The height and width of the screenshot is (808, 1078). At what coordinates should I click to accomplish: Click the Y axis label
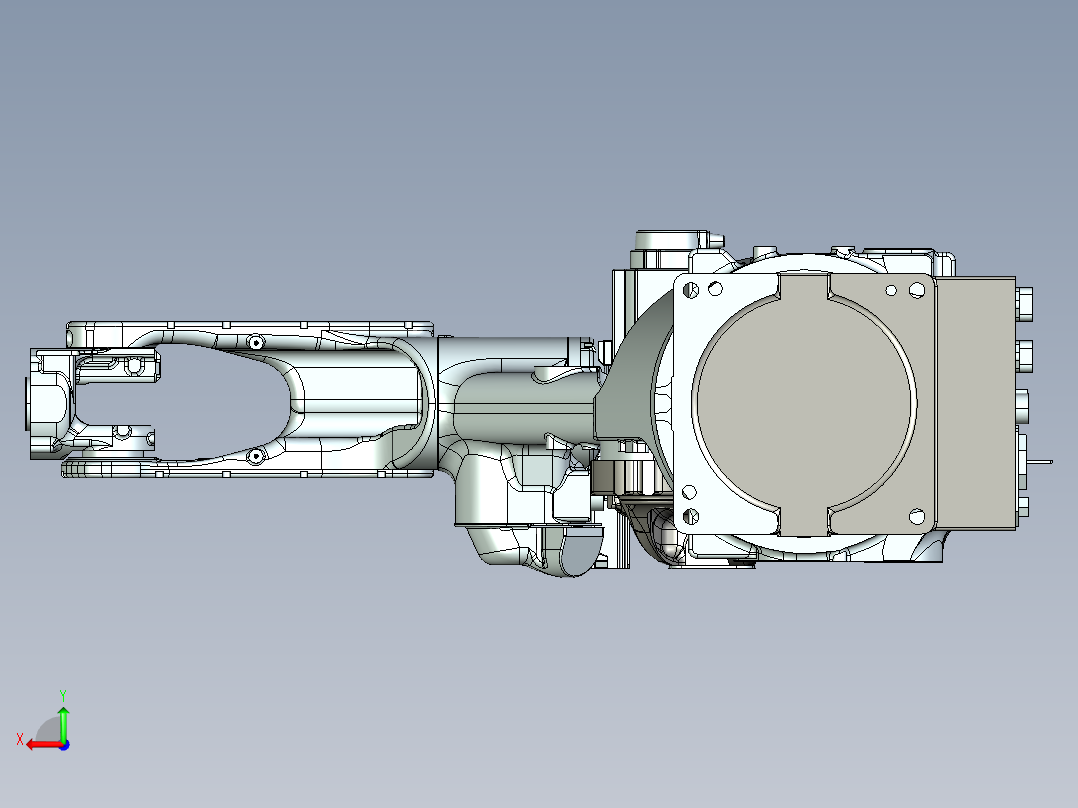[x=63, y=694]
